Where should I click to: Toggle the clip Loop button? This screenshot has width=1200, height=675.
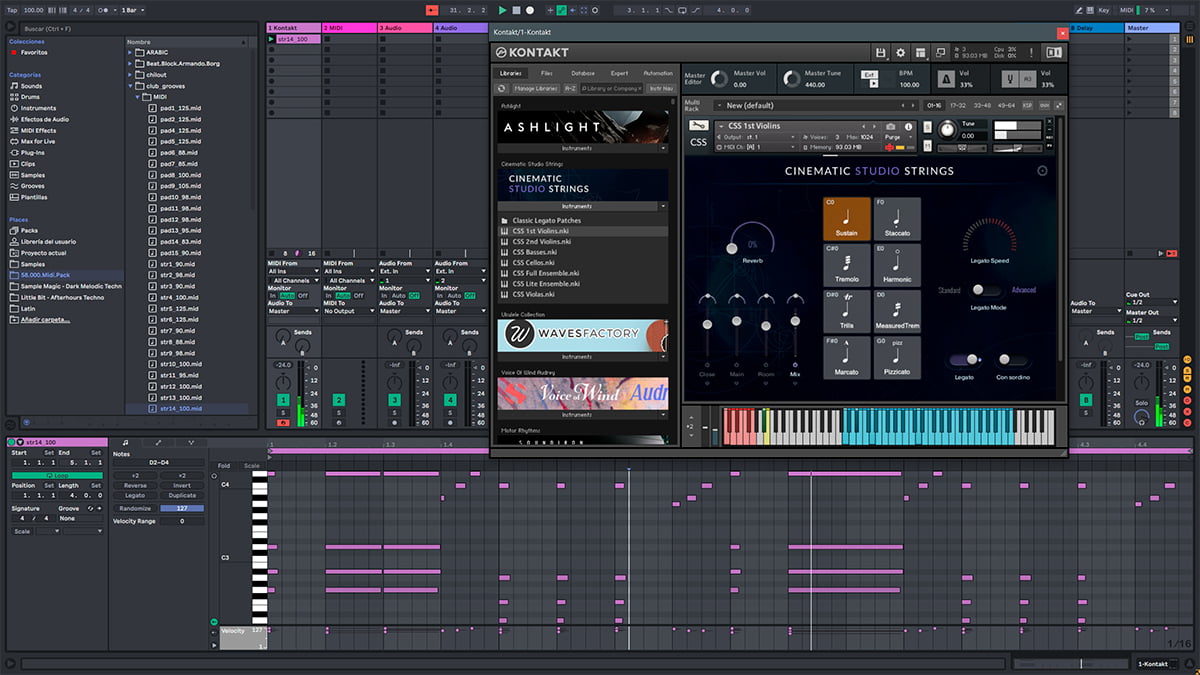(x=56, y=475)
